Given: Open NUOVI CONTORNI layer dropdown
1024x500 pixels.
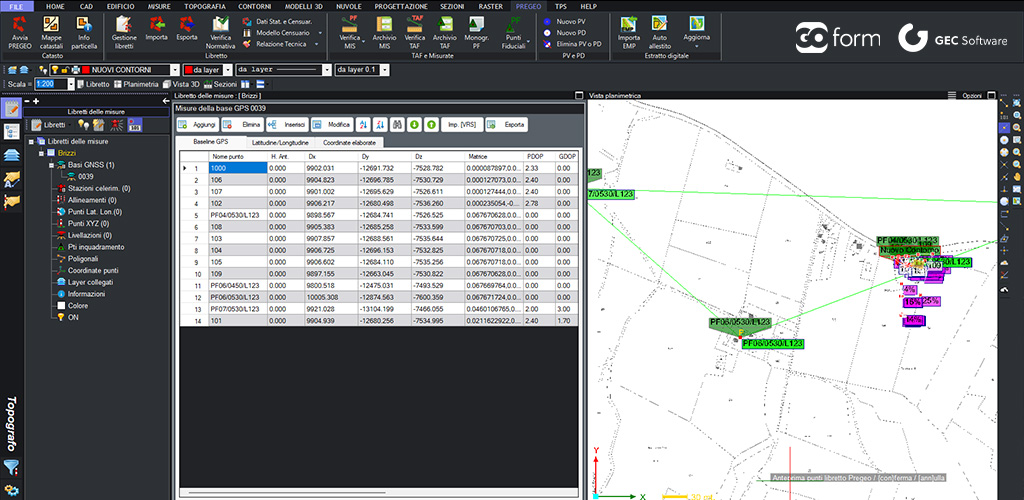Looking at the screenshot, I should (x=174, y=69).
